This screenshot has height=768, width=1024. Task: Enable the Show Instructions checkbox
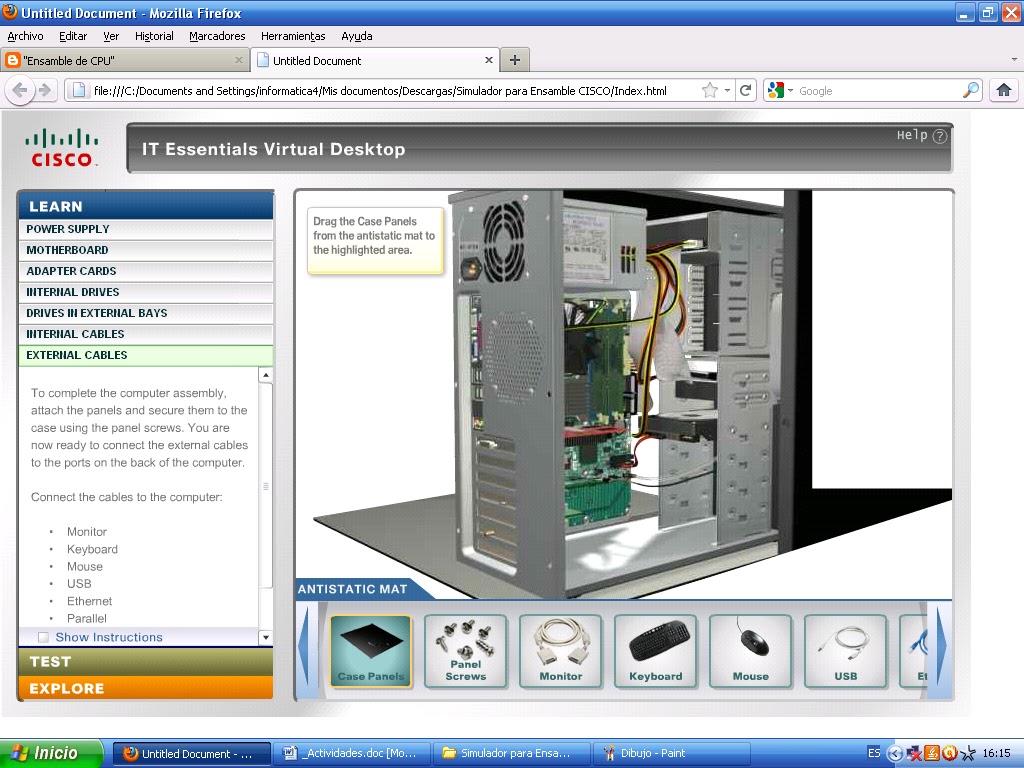pos(43,637)
